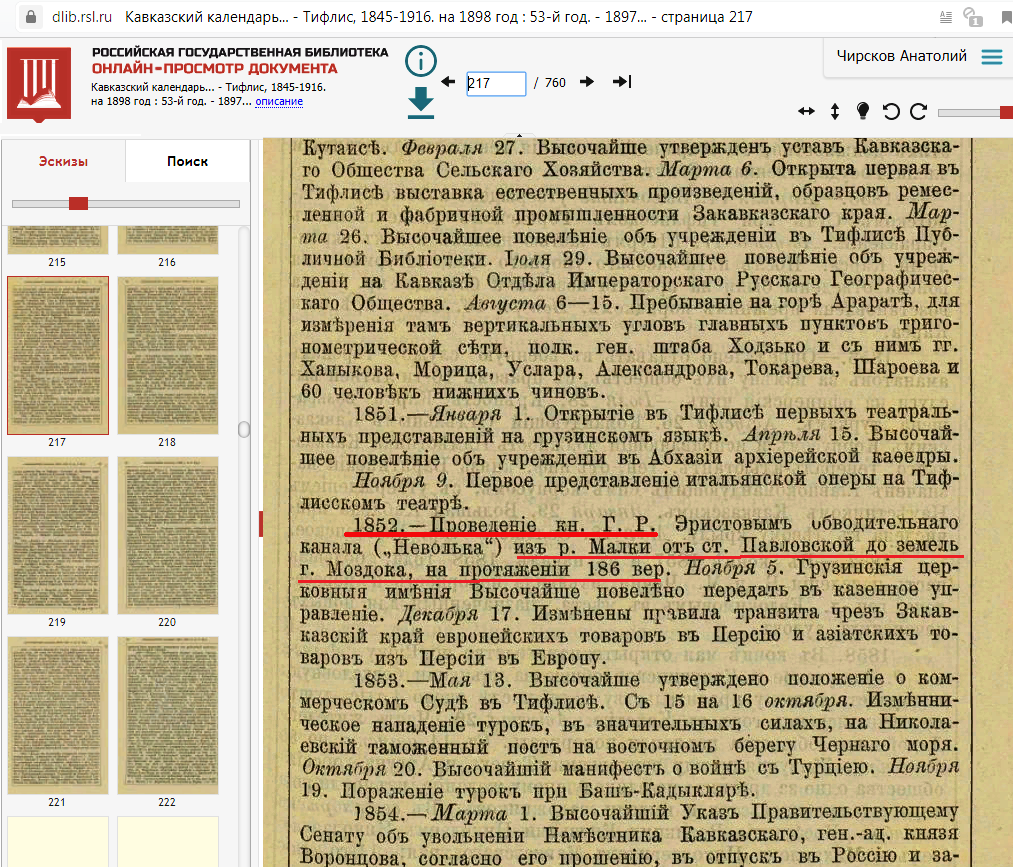Go to the previous page
This screenshot has width=1013, height=867.
point(448,82)
